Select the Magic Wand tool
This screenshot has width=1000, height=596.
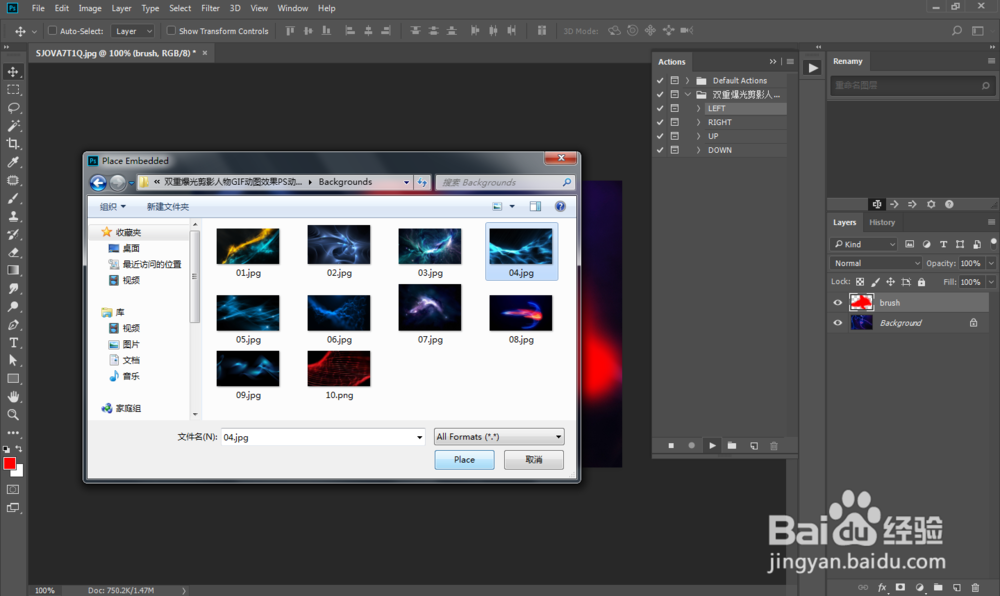(13, 126)
